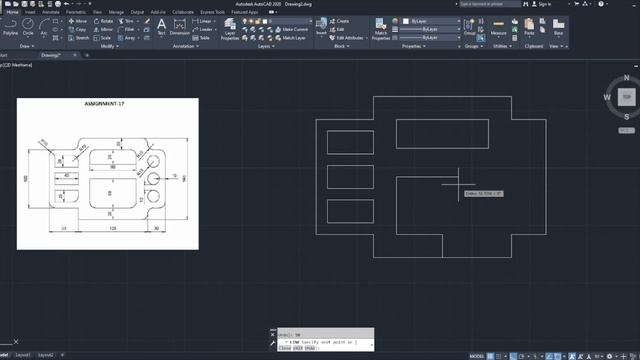This screenshot has height=360, width=640.
Task: Select the Polyline tool
Action: pos(10,27)
